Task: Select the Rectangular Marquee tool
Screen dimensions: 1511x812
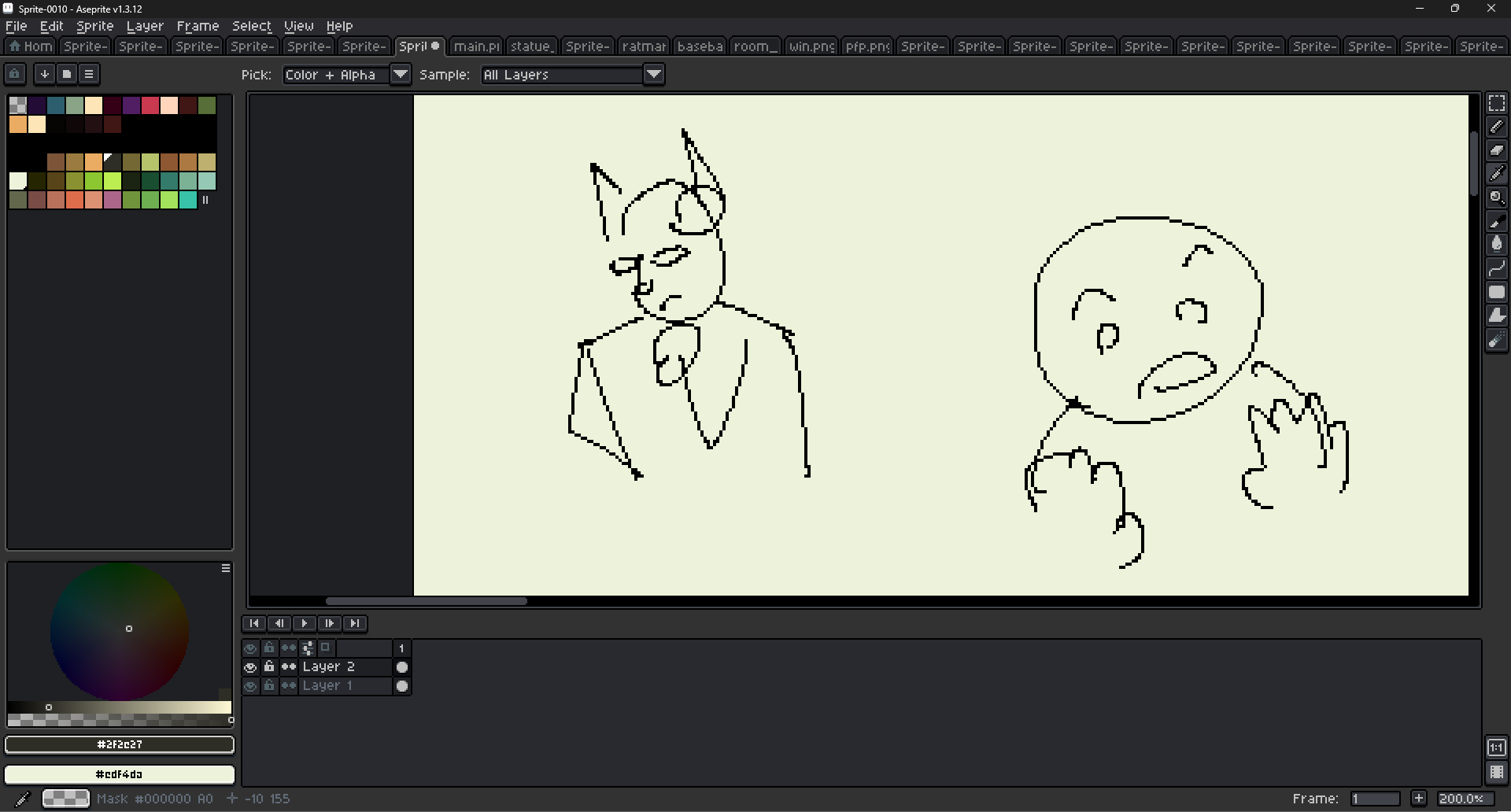Action: tap(1496, 103)
